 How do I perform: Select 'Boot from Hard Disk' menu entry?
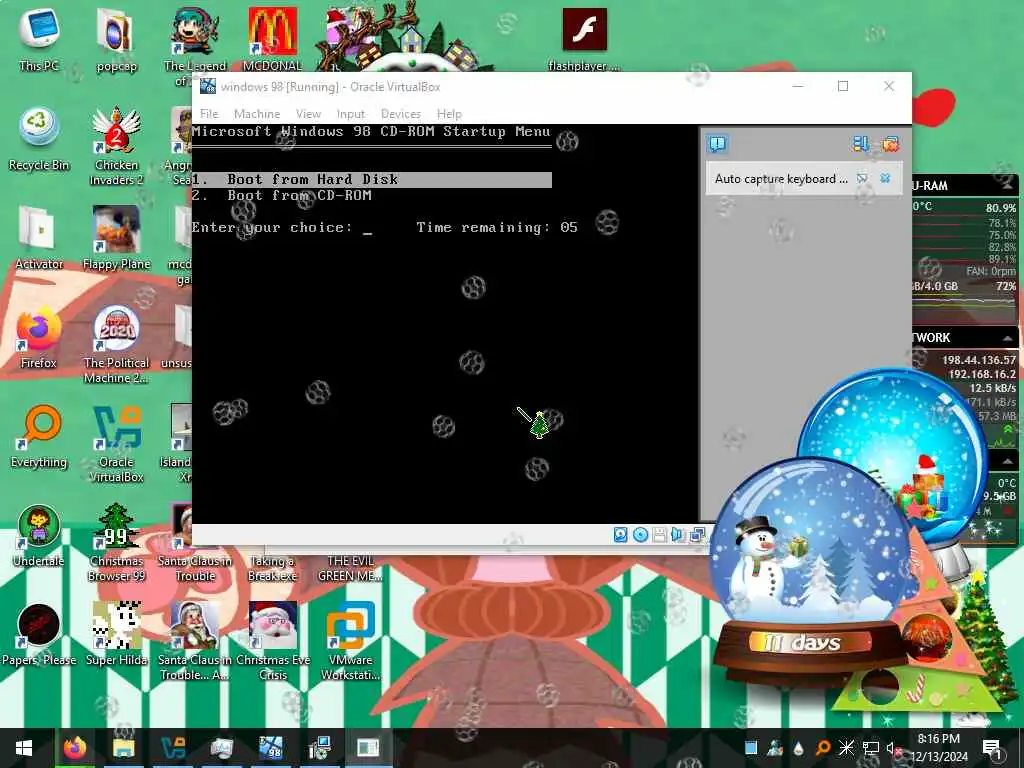coord(372,180)
